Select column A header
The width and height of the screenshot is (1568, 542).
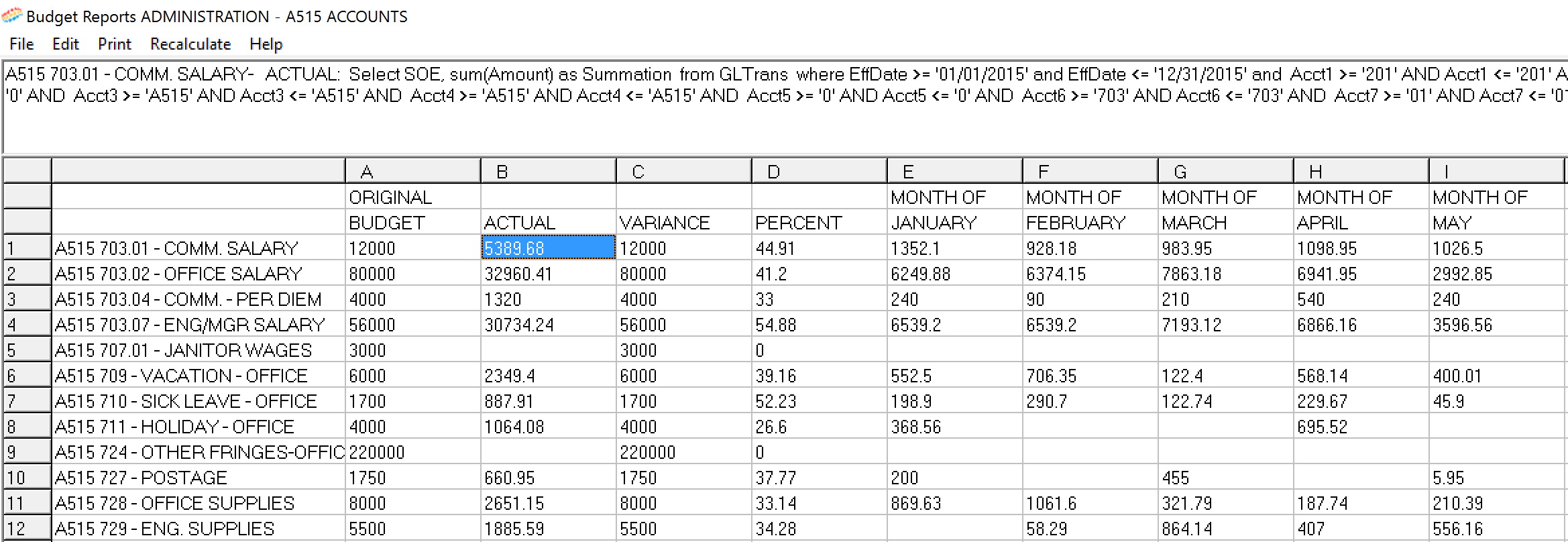412,171
